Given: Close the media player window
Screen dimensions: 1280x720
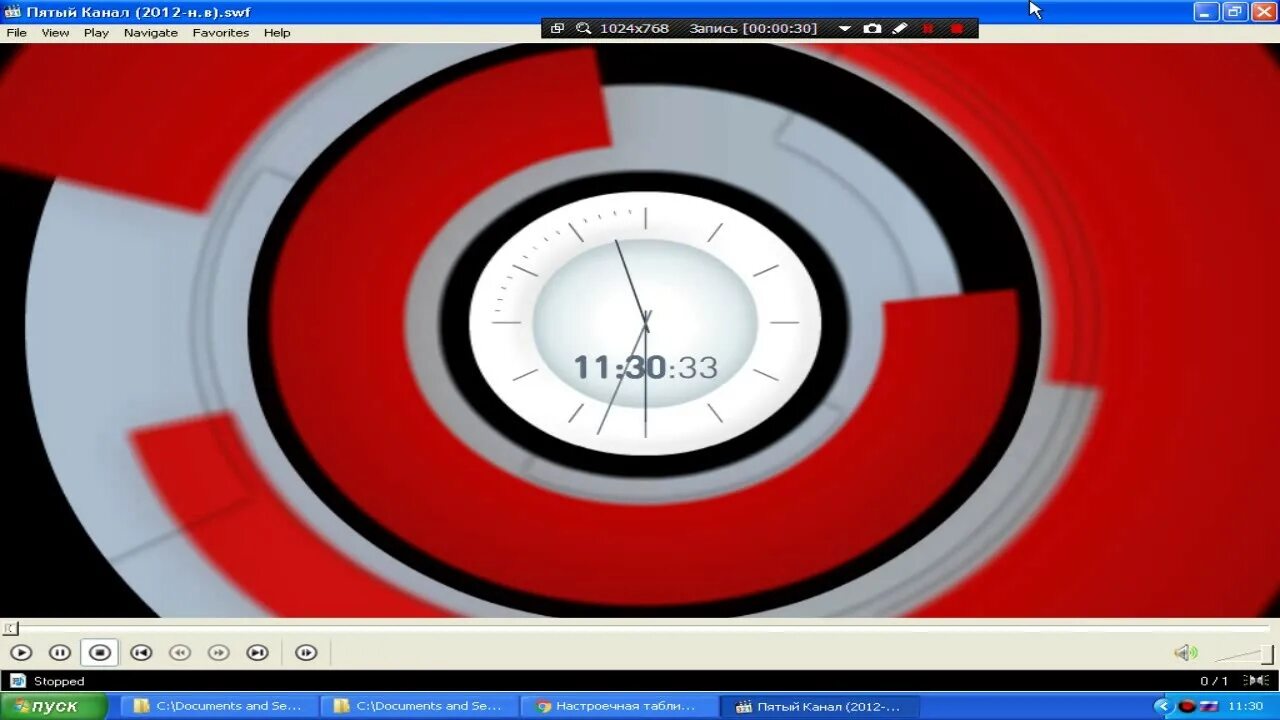Looking at the screenshot, I should coord(1264,12).
